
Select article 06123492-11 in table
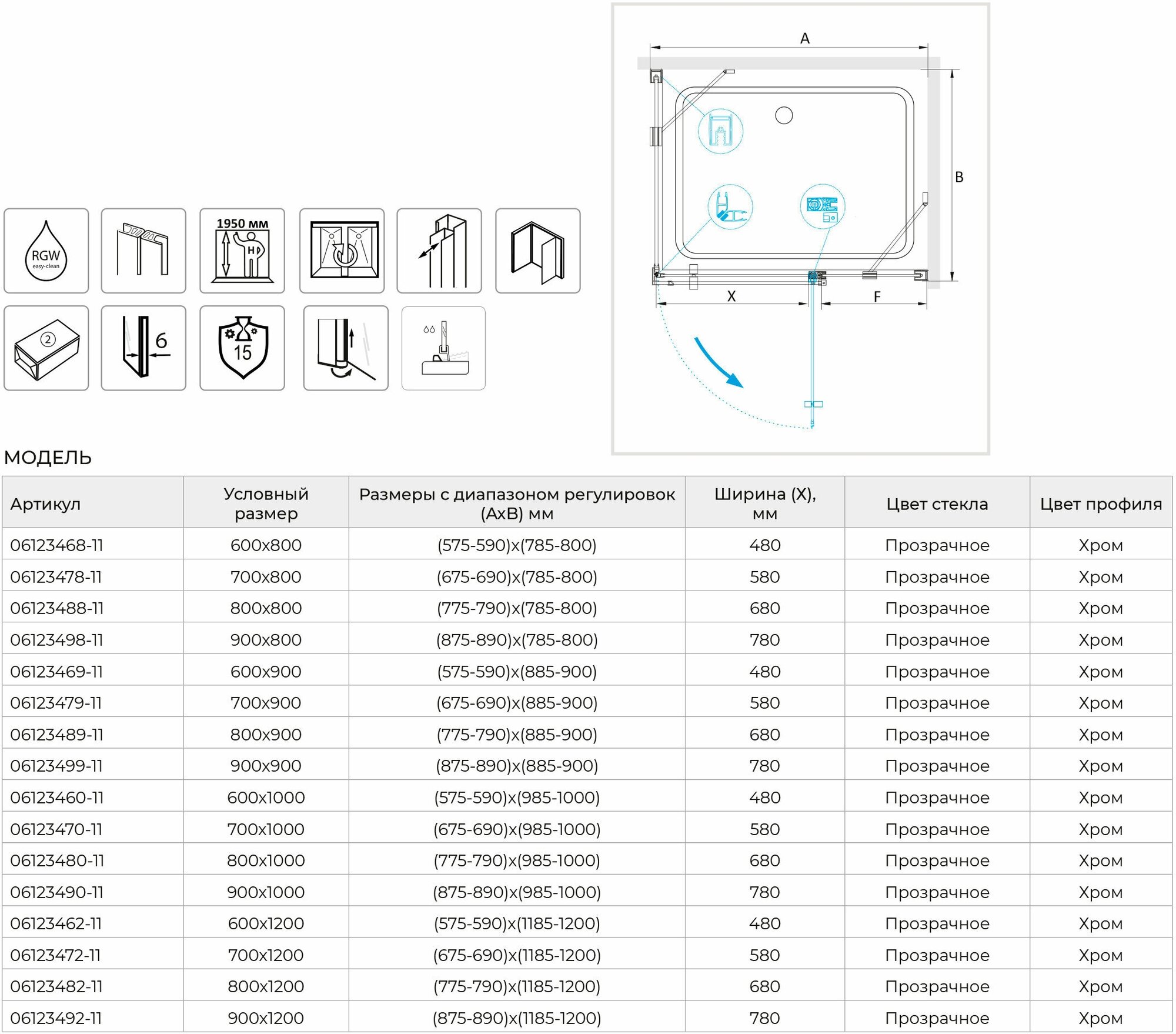coord(56,1018)
